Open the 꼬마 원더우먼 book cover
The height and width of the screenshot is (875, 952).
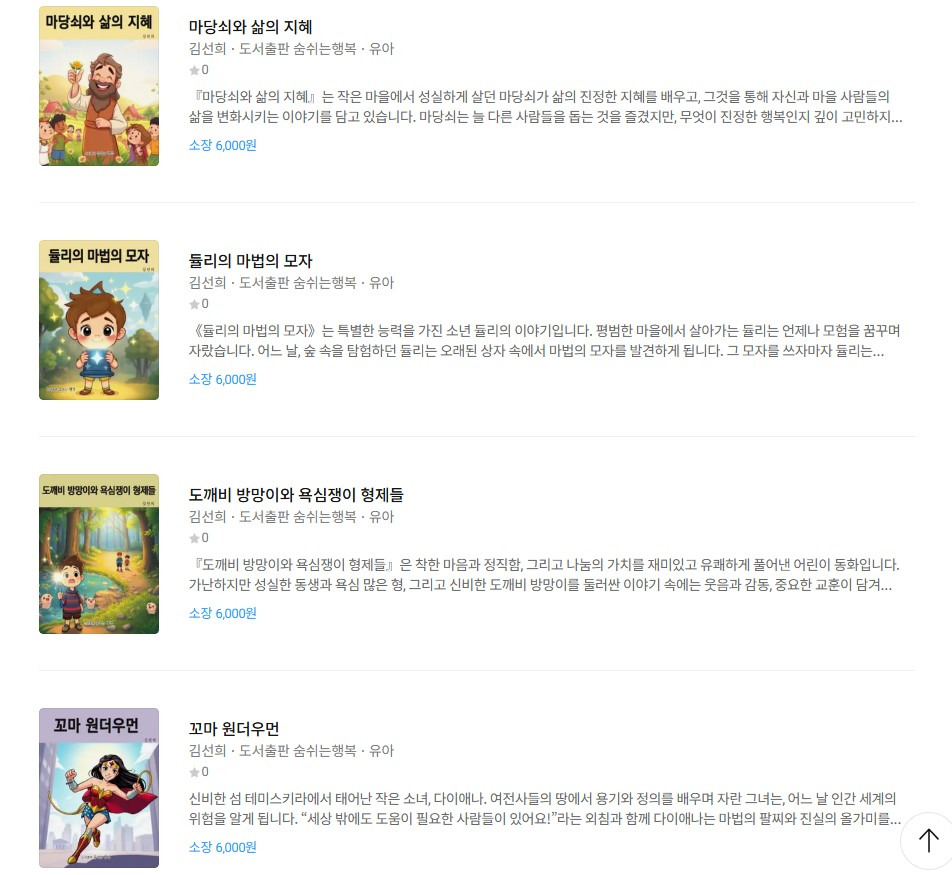tap(99, 788)
